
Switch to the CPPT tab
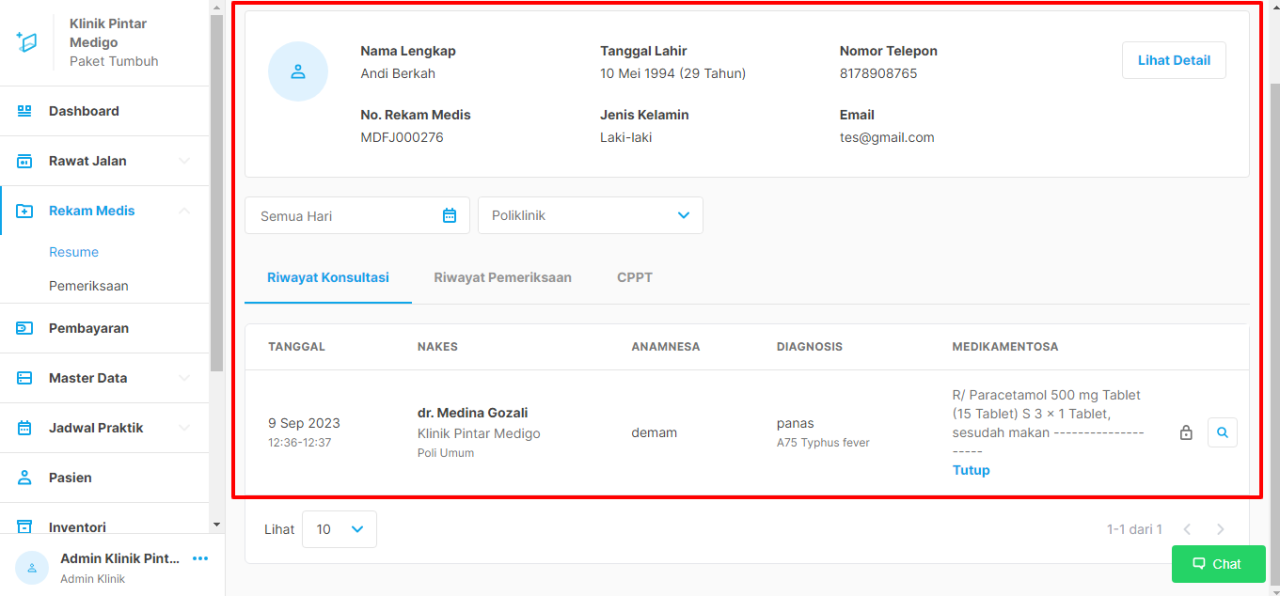pyautogui.click(x=634, y=277)
